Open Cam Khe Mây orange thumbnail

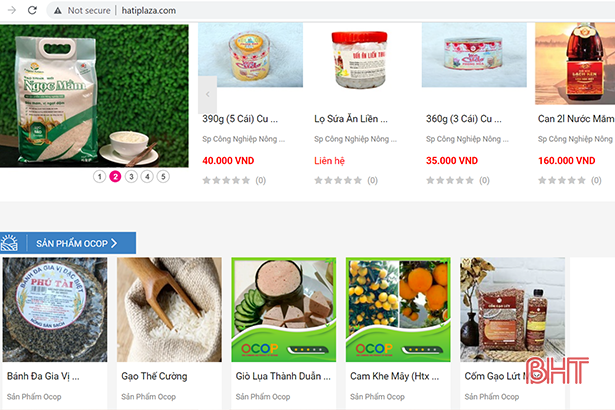coord(398,310)
